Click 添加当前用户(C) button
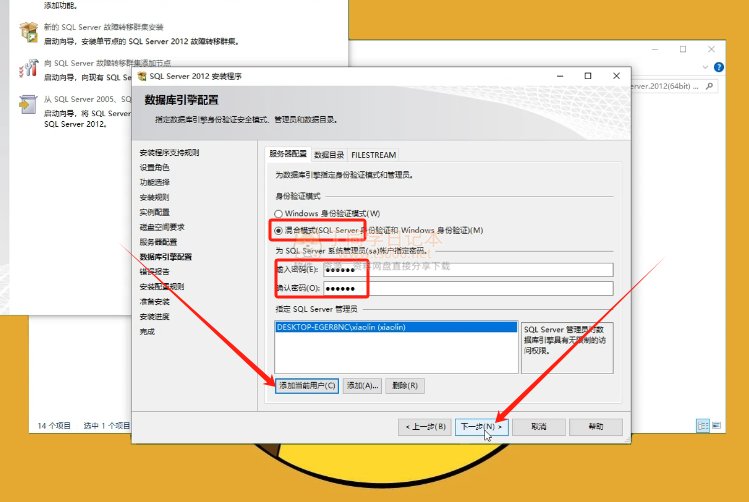The image size is (749, 502). (x=307, y=385)
